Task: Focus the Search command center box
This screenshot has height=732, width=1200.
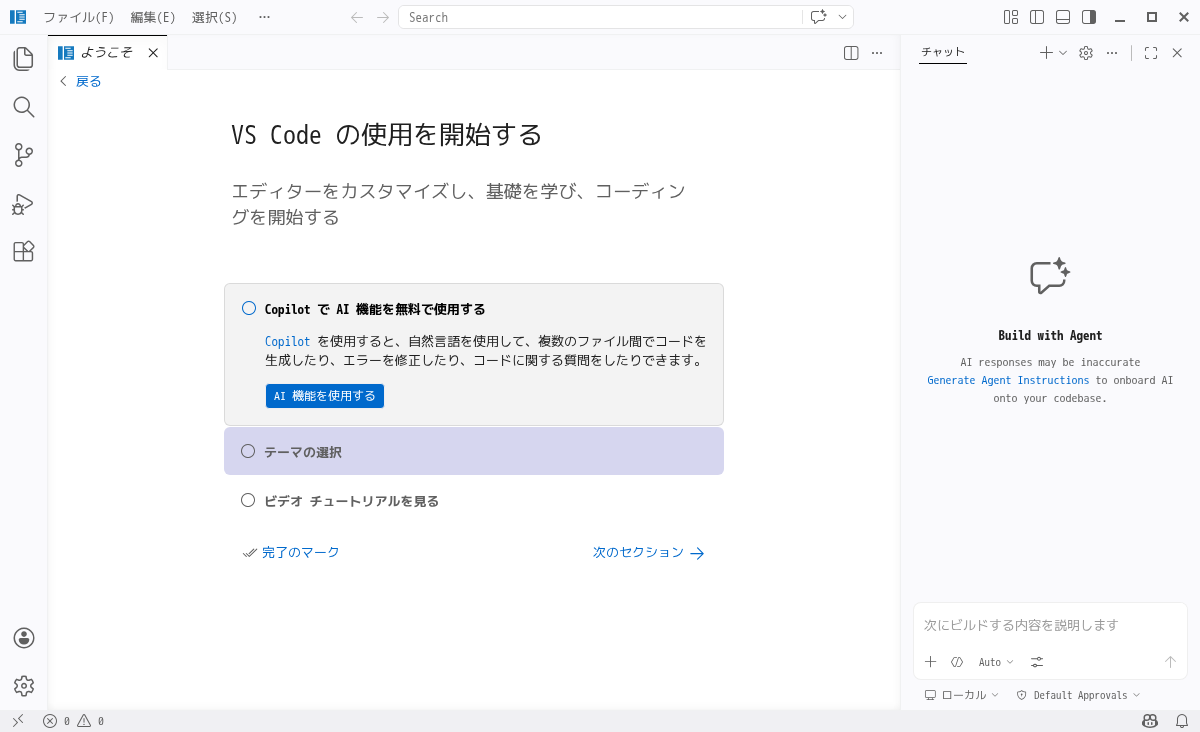Action: click(600, 17)
